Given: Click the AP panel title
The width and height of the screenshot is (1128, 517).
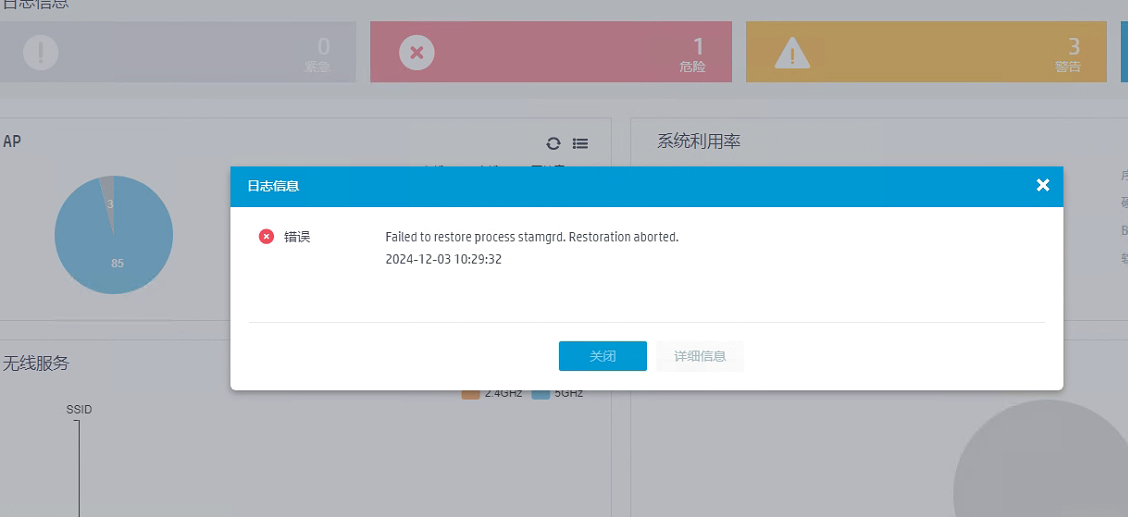Looking at the screenshot, I should pyautogui.click(x=12, y=141).
